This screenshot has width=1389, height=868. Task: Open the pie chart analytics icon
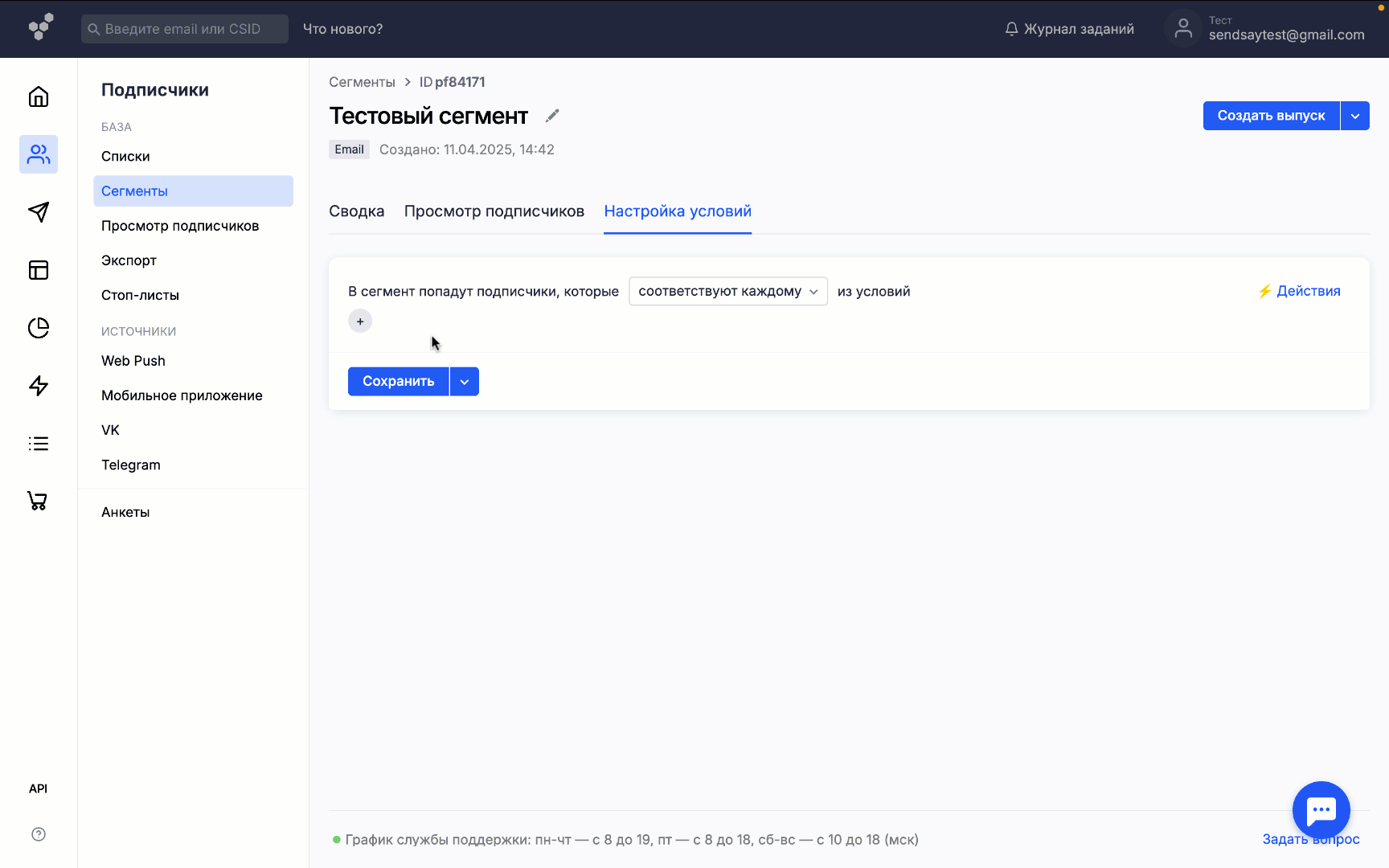39,328
